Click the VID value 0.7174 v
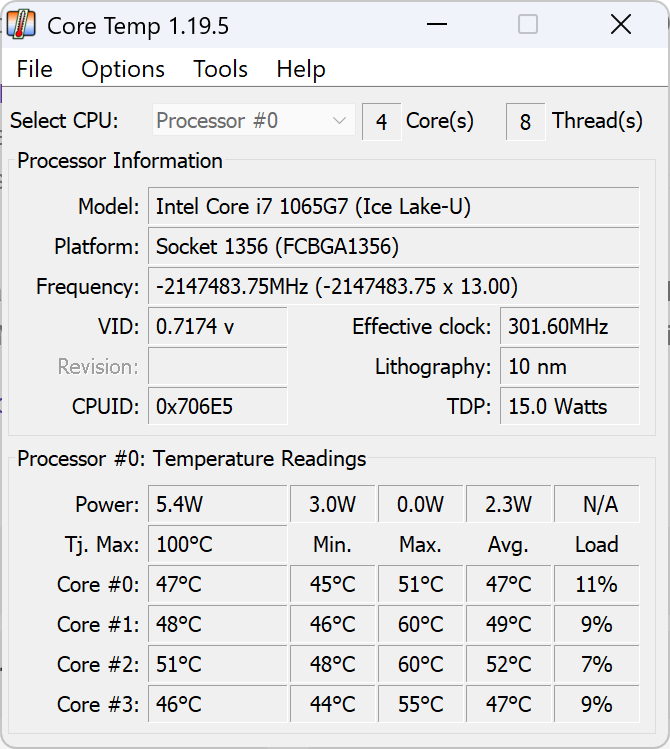 [x=218, y=326]
